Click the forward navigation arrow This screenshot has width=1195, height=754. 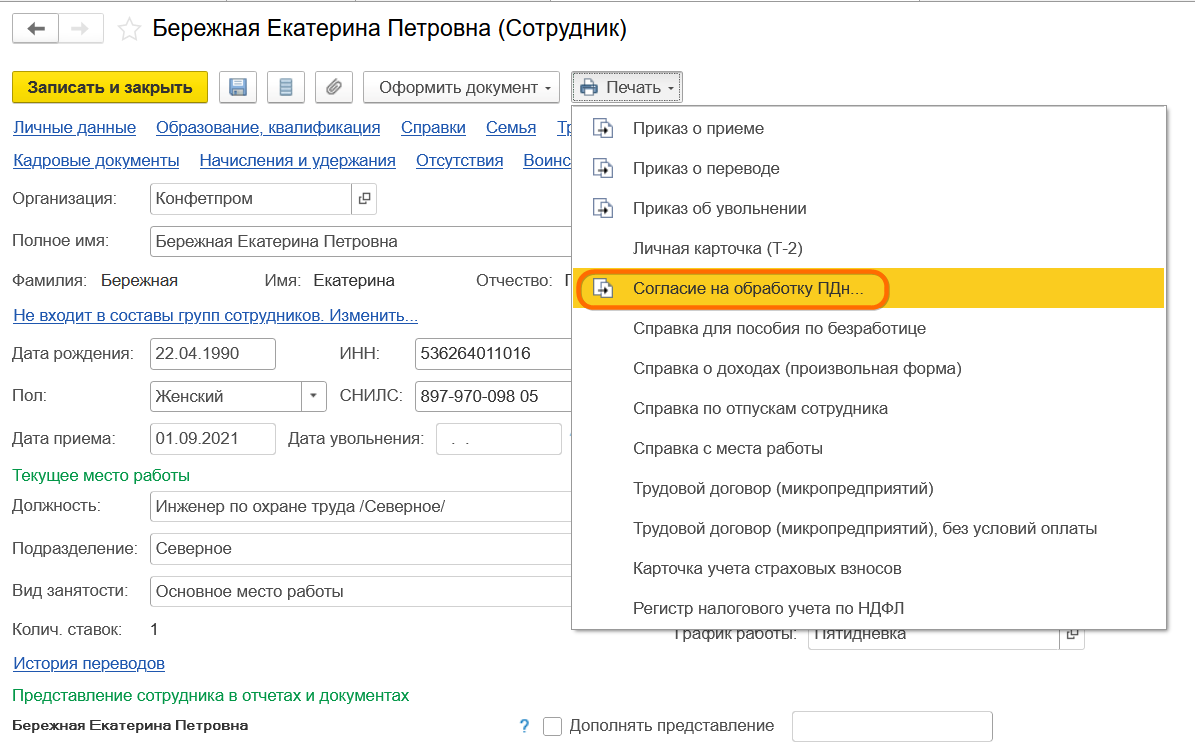point(81,29)
